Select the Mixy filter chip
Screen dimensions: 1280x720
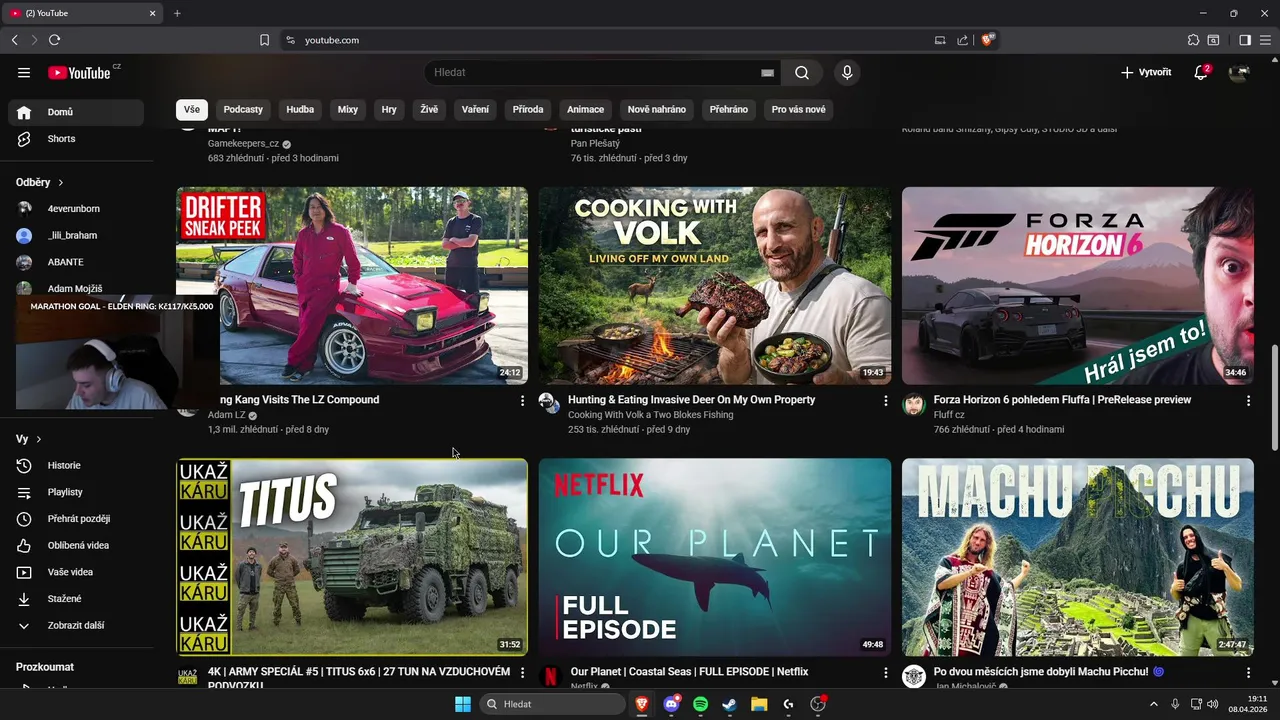pyautogui.click(x=348, y=109)
